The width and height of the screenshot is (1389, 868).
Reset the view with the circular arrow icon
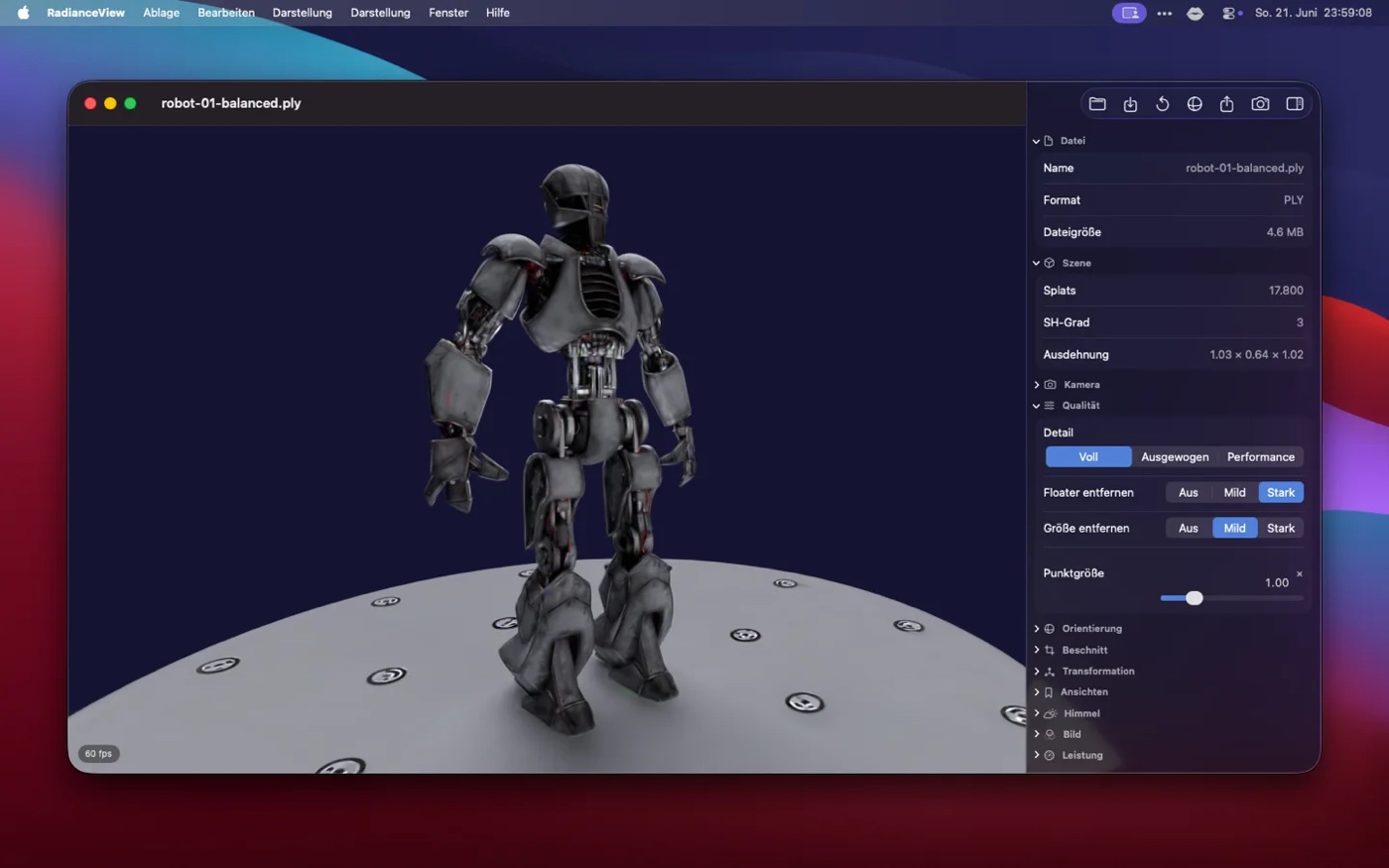(x=1163, y=104)
